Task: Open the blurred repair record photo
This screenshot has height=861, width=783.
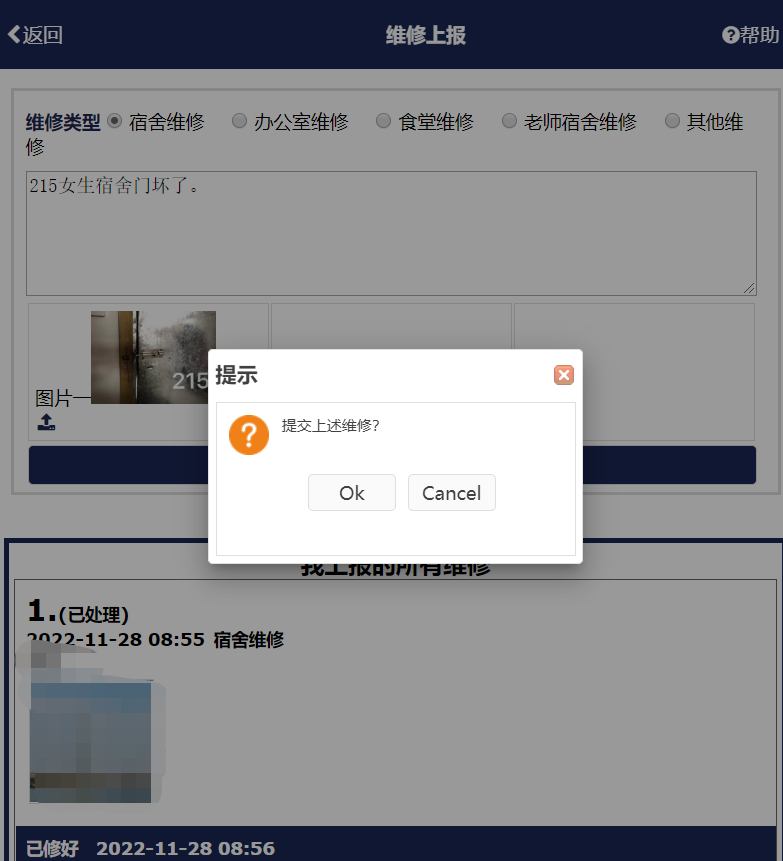Action: tap(91, 742)
